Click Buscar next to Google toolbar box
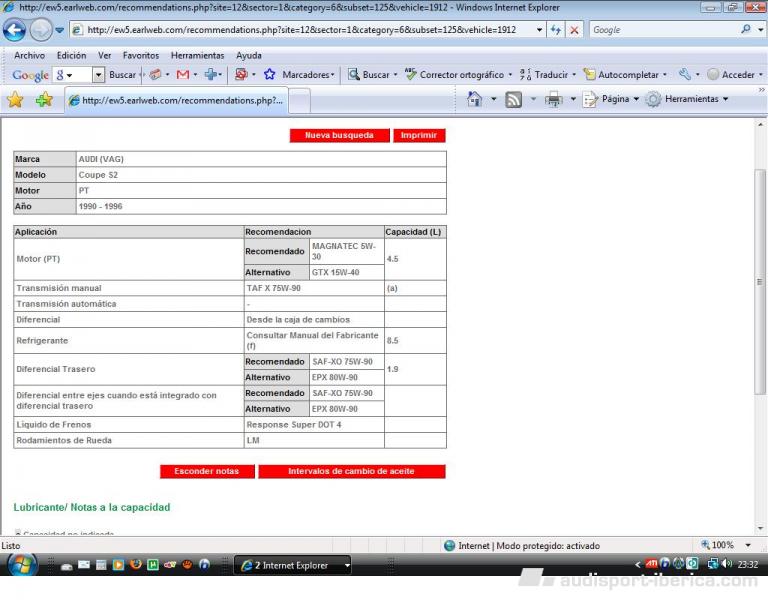This screenshot has height=600, width=768. pos(122,75)
